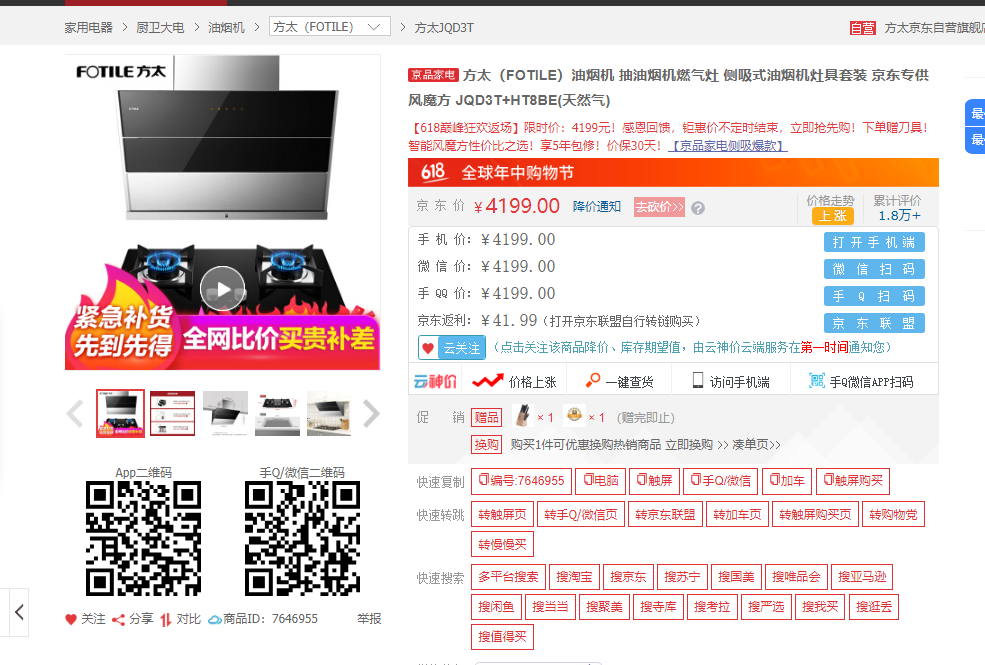The image size is (985, 665).
Task: Click the 分享 share icon
Action: [x=118, y=619]
